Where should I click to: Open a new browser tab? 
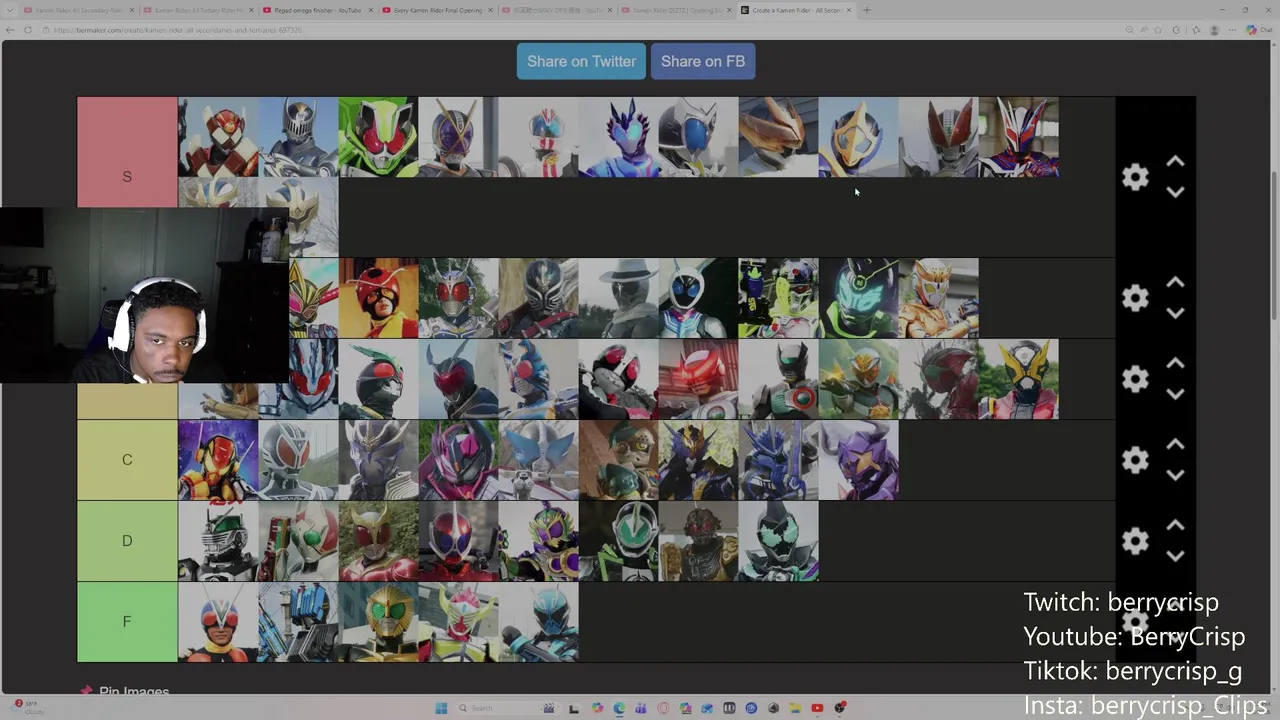[867, 10]
